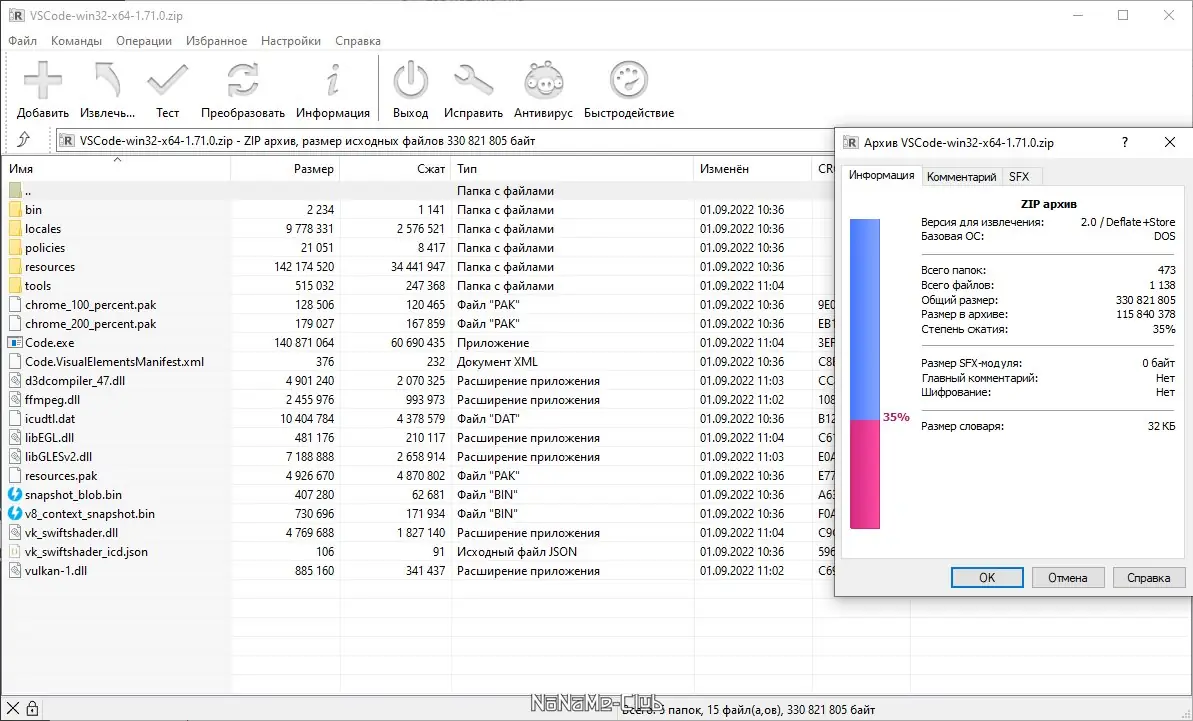Click the X icon in status bar
Image resolution: width=1193 pixels, height=721 pixels.
[x=13, y=708]
